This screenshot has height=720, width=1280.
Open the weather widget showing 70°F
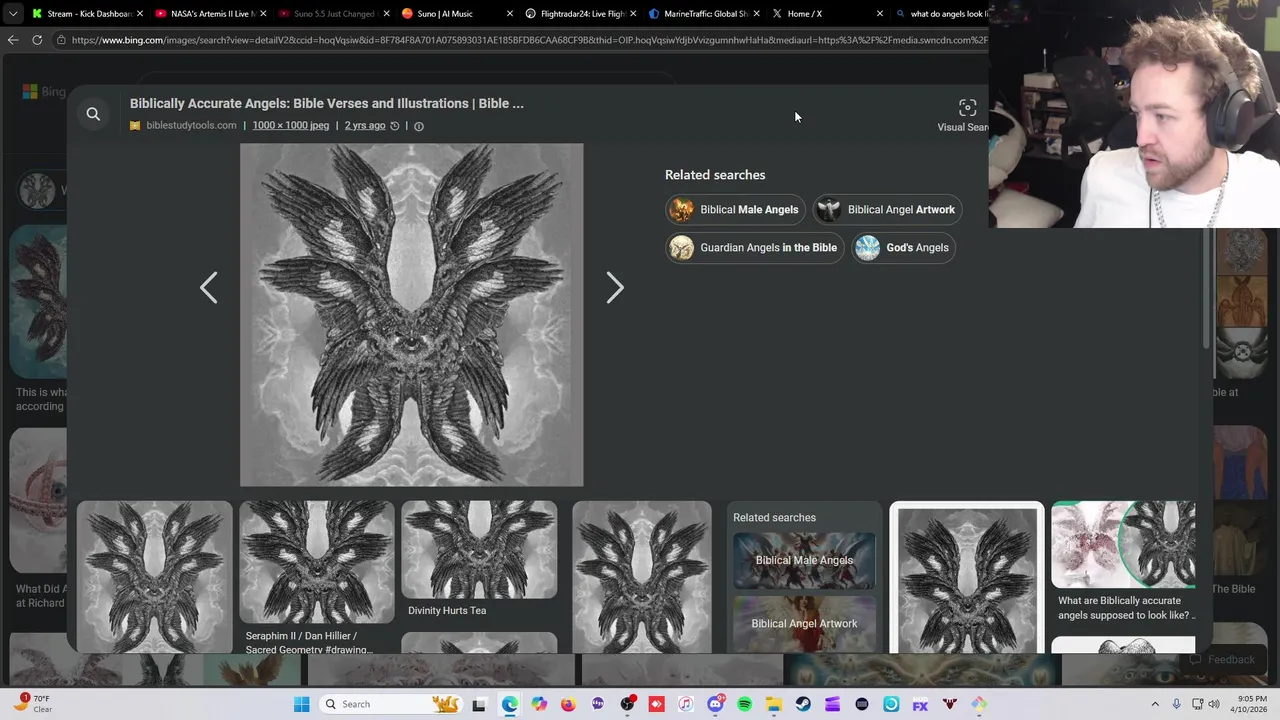pos(34,704)
